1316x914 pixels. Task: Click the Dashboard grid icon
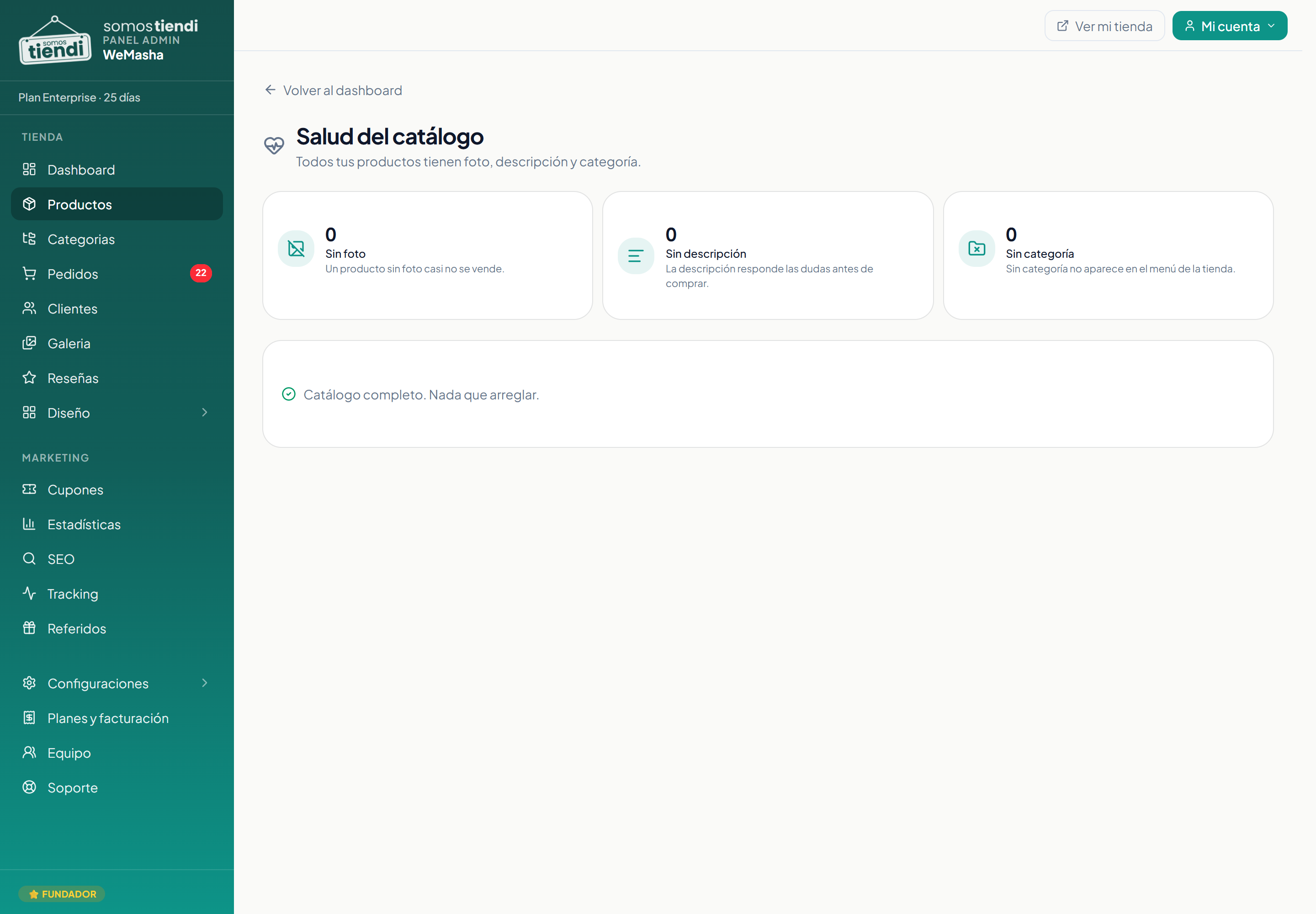[29, 170]
